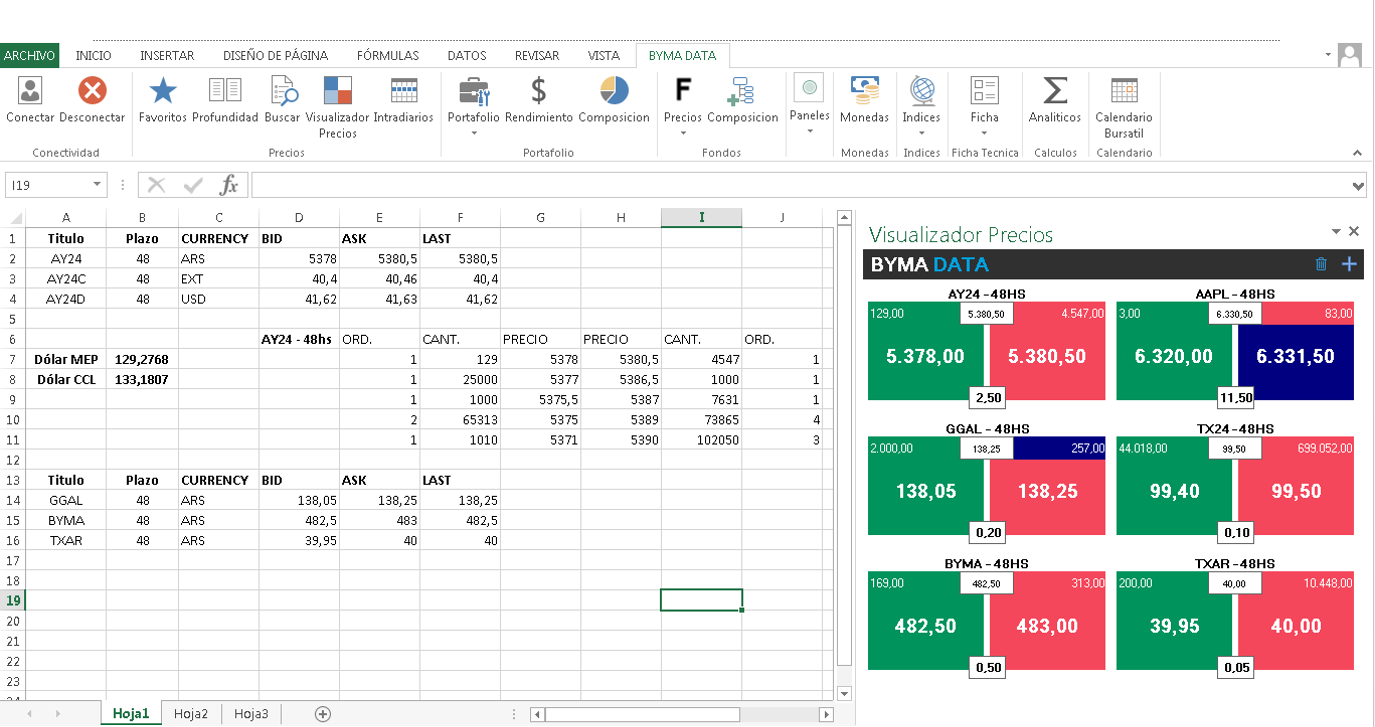Viewport: 1375px width, 727px height.
Task: Add a price panel with plus icon
Action: click(x=1349, y=264)
